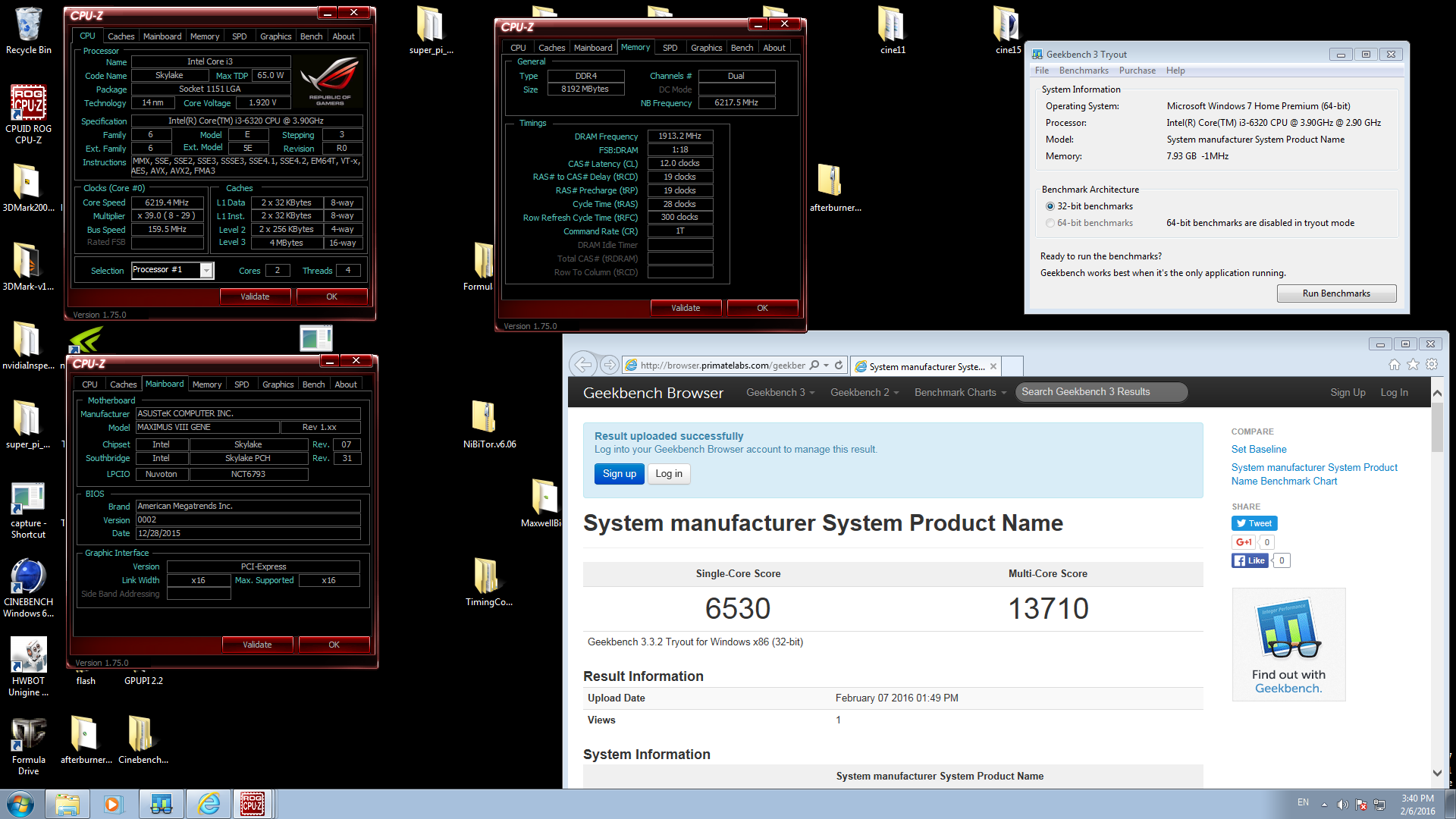Click the Facebook Like button

(x=1250, y=560)
